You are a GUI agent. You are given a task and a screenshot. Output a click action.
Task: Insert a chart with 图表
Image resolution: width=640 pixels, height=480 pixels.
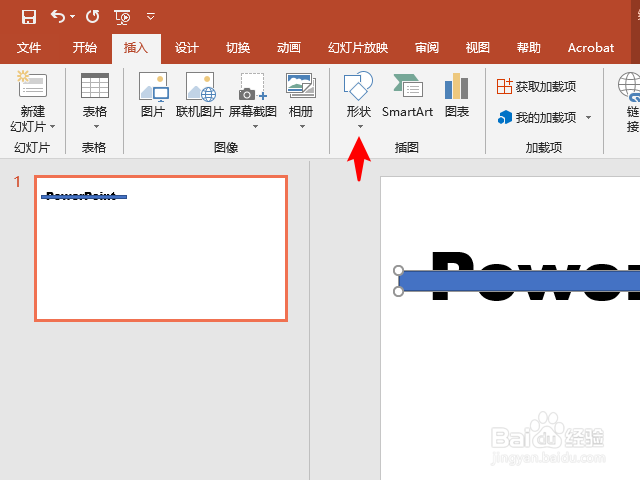click(457, 95)
